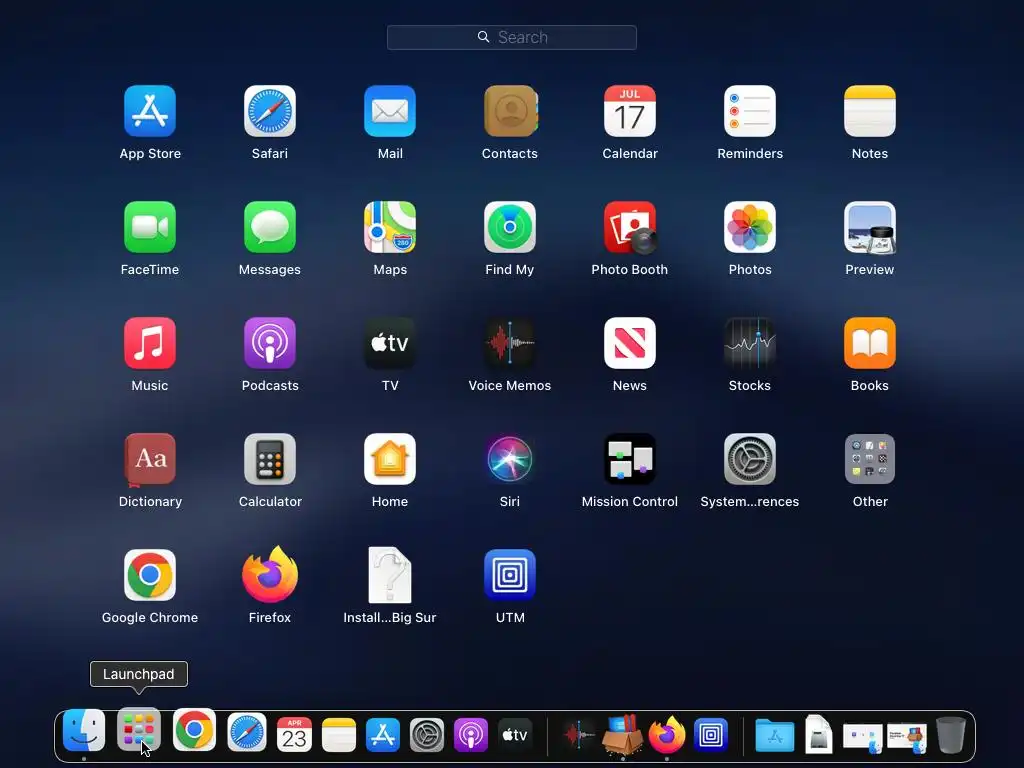Open App Store from Launchpad grid
The image size is (1024, 768).
150,111
